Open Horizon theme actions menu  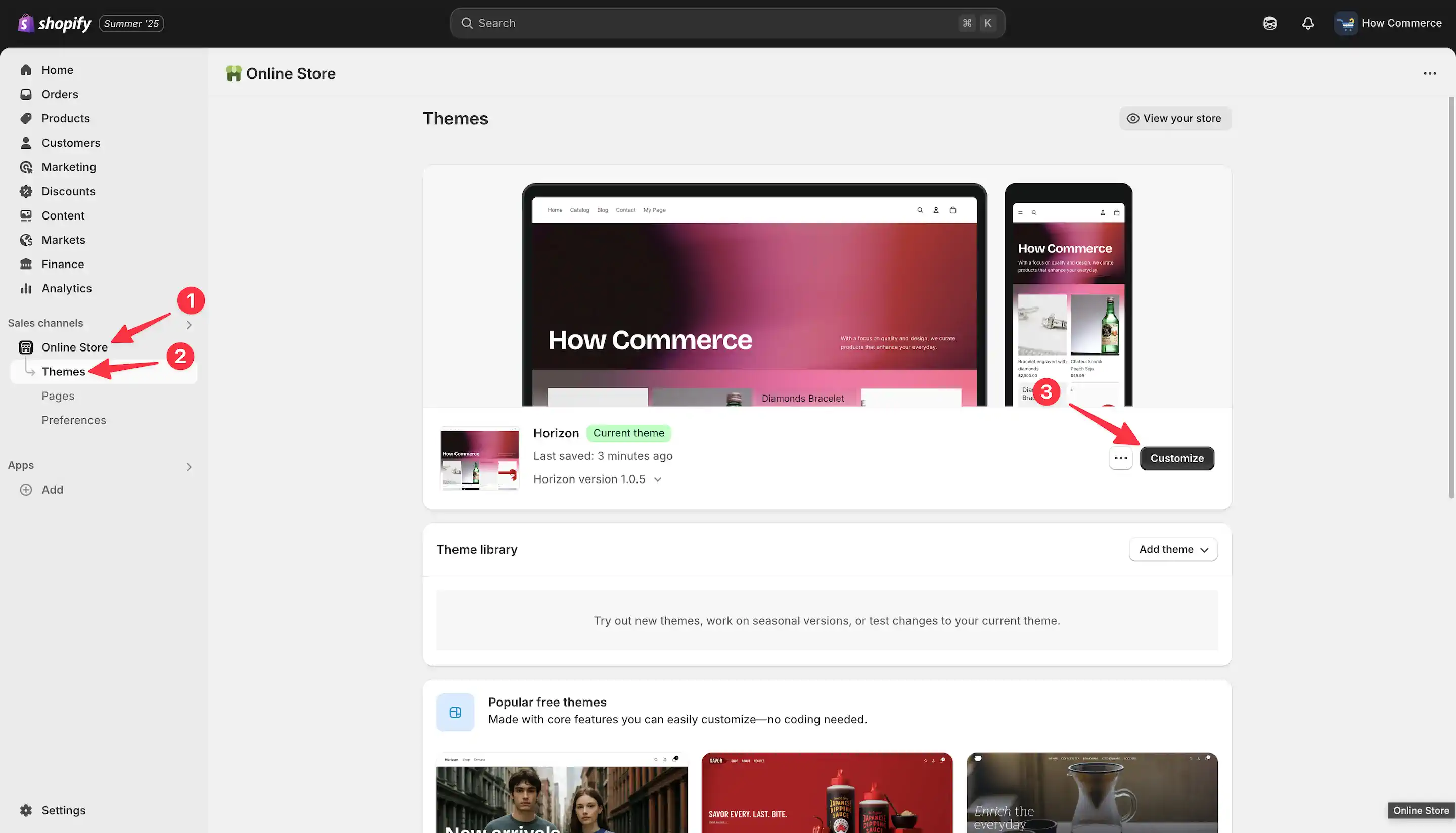1120,458
